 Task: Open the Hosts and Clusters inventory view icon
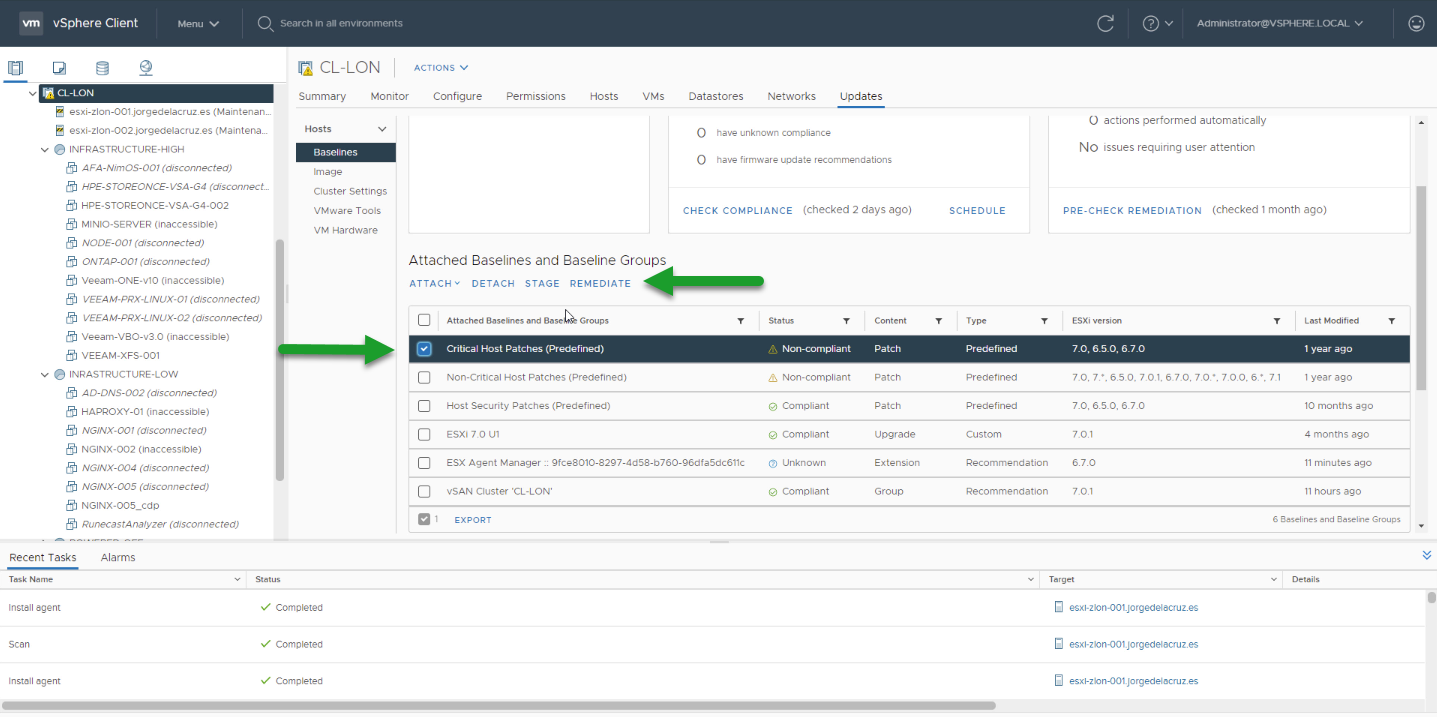(x=15, y=68)
